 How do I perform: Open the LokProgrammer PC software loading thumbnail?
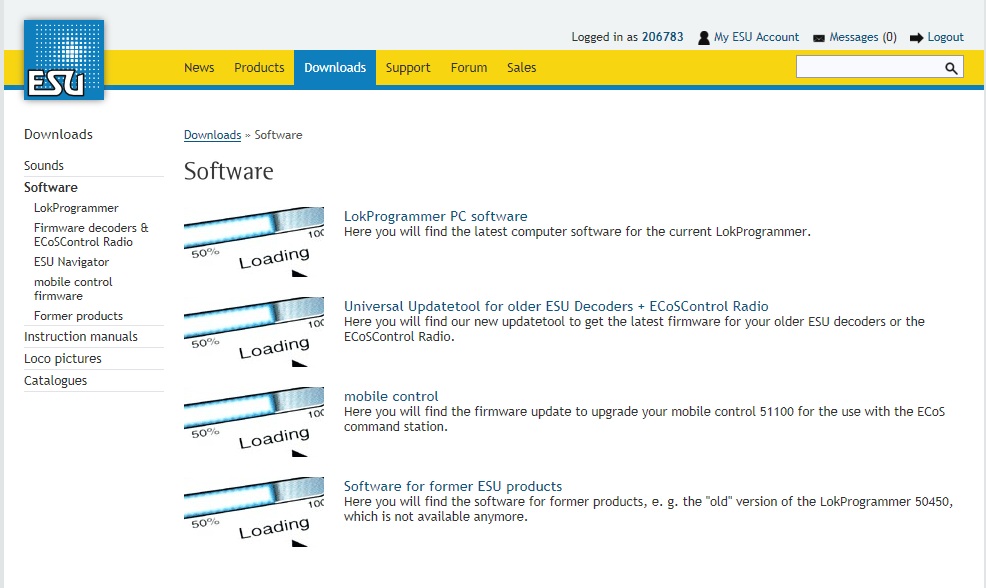point(254,241)
